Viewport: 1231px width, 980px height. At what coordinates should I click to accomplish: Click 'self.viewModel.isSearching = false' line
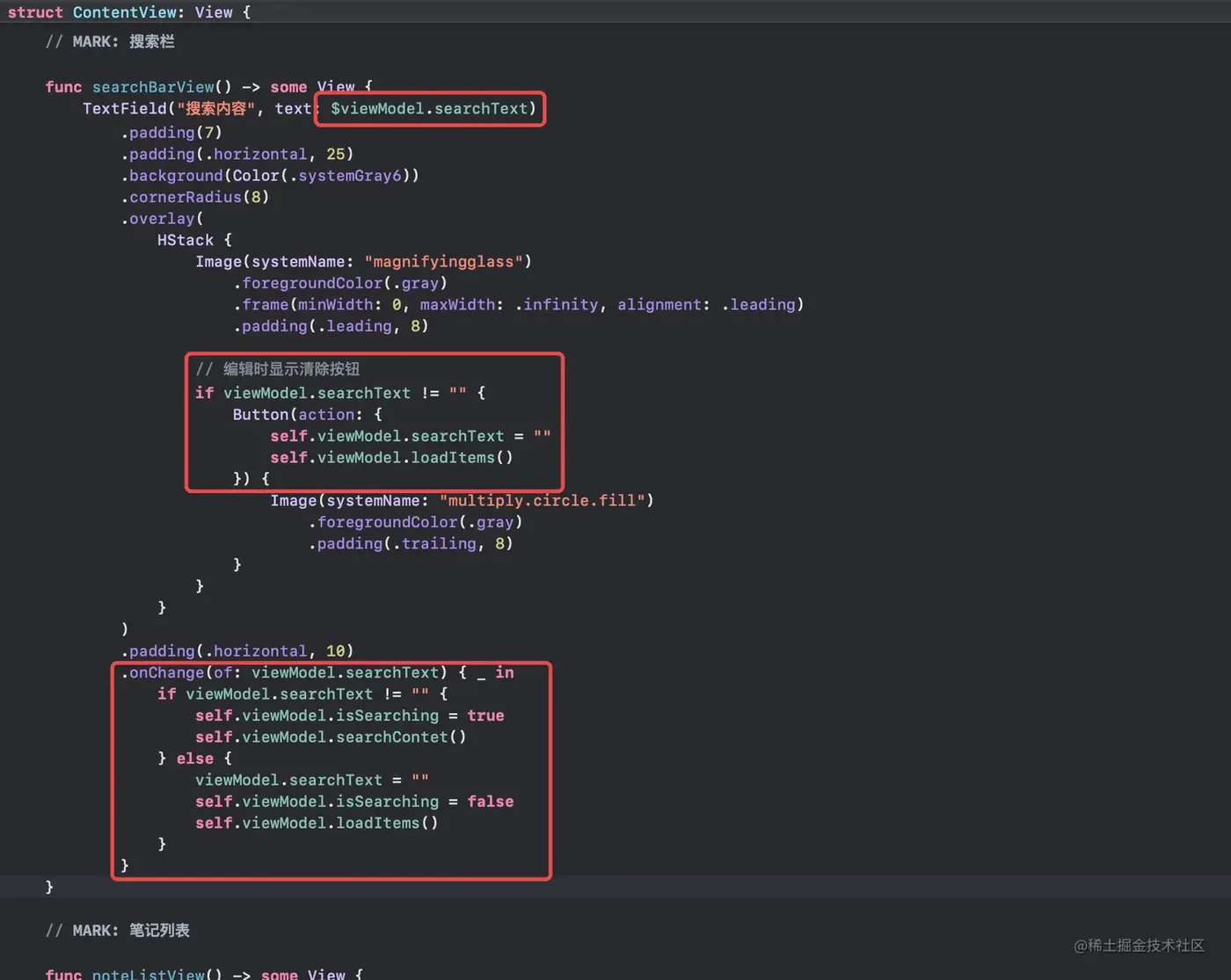(354, 802)
